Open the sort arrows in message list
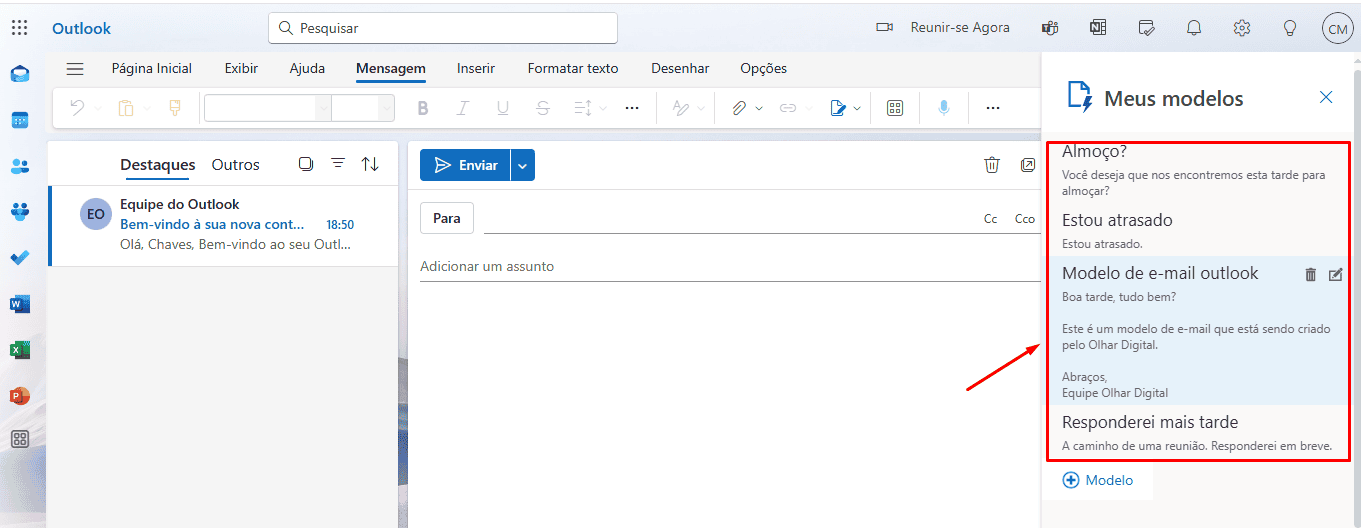 click(370, 164)
